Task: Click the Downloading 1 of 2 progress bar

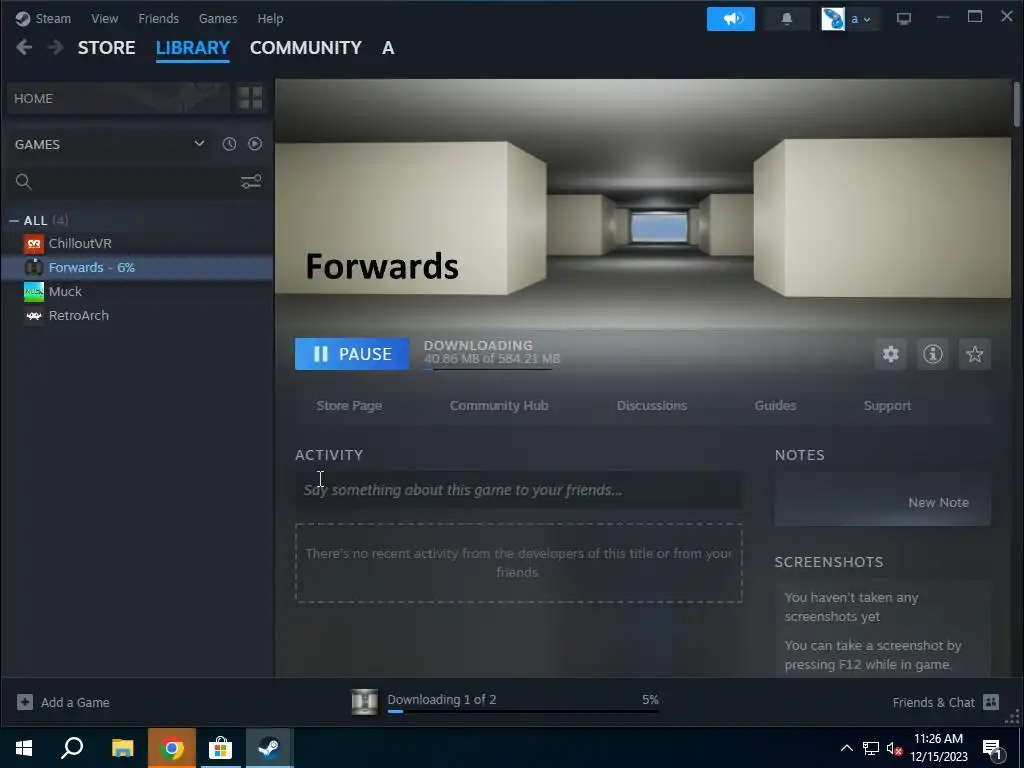Action: [523, 711]
